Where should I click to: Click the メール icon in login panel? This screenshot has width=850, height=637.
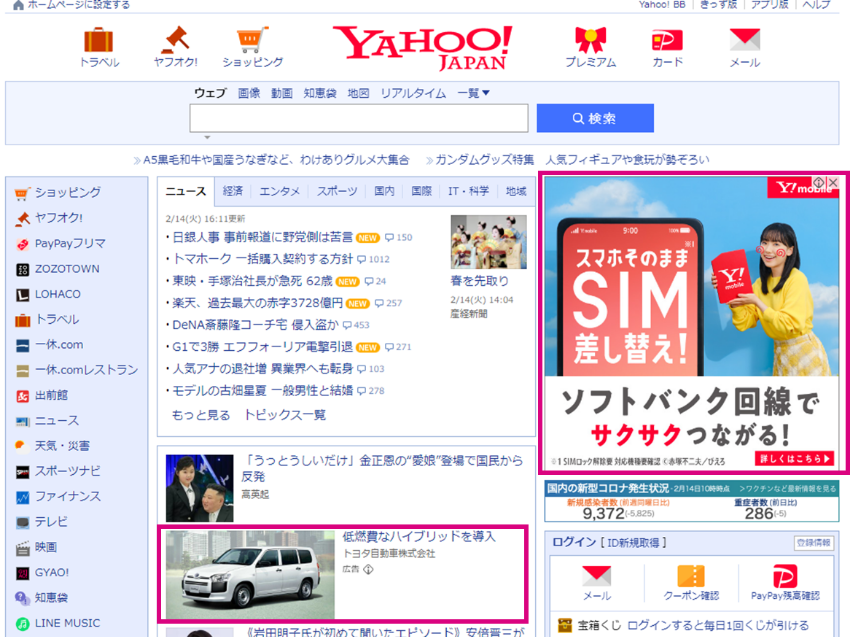click(596, 575)
